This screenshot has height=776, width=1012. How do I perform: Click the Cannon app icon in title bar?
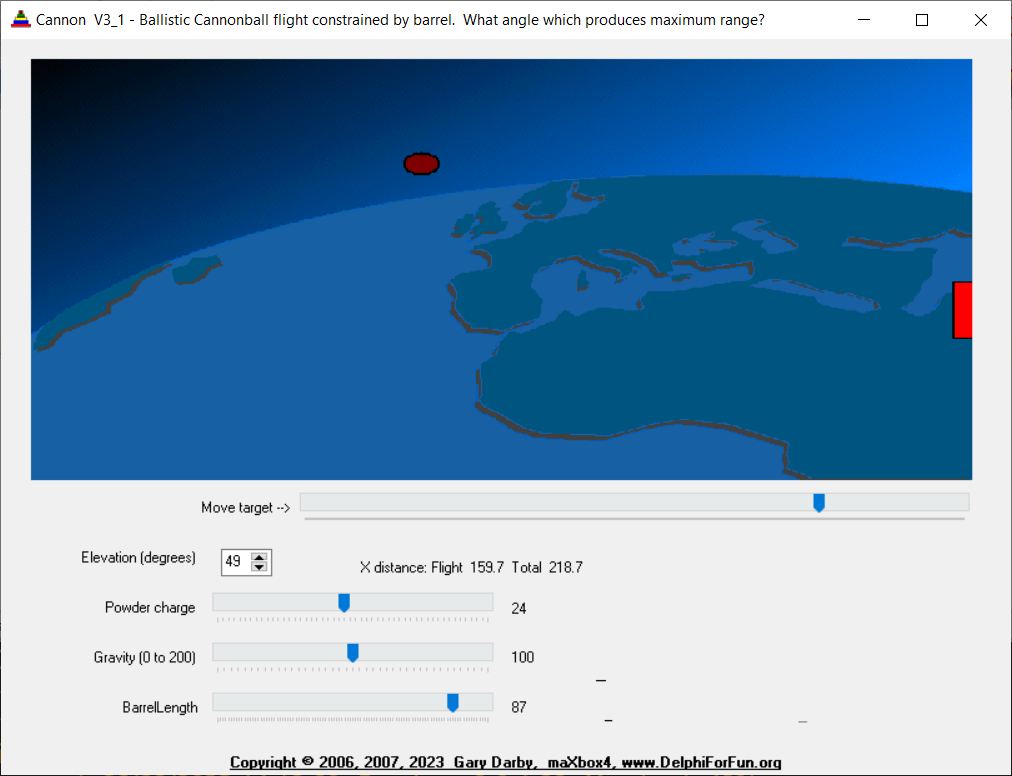pos(20,19)
